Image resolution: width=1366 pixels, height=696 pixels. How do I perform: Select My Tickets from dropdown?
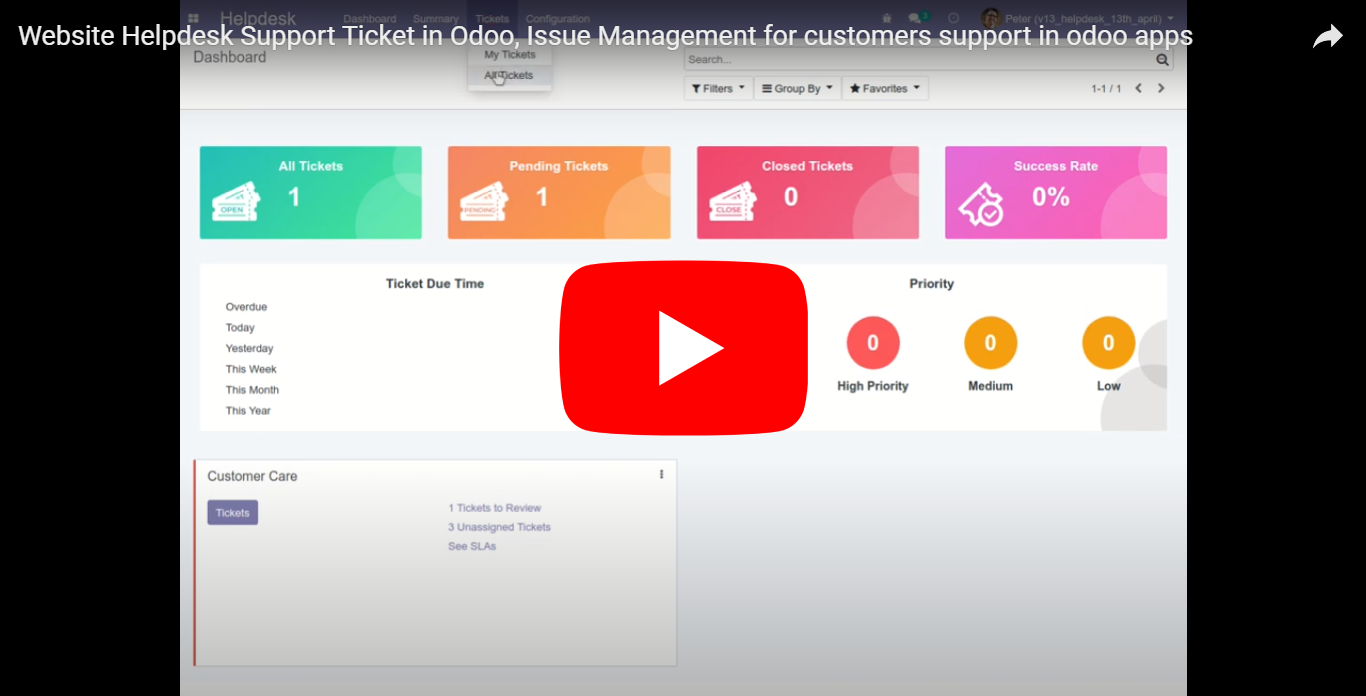click(x=510, y=55)
